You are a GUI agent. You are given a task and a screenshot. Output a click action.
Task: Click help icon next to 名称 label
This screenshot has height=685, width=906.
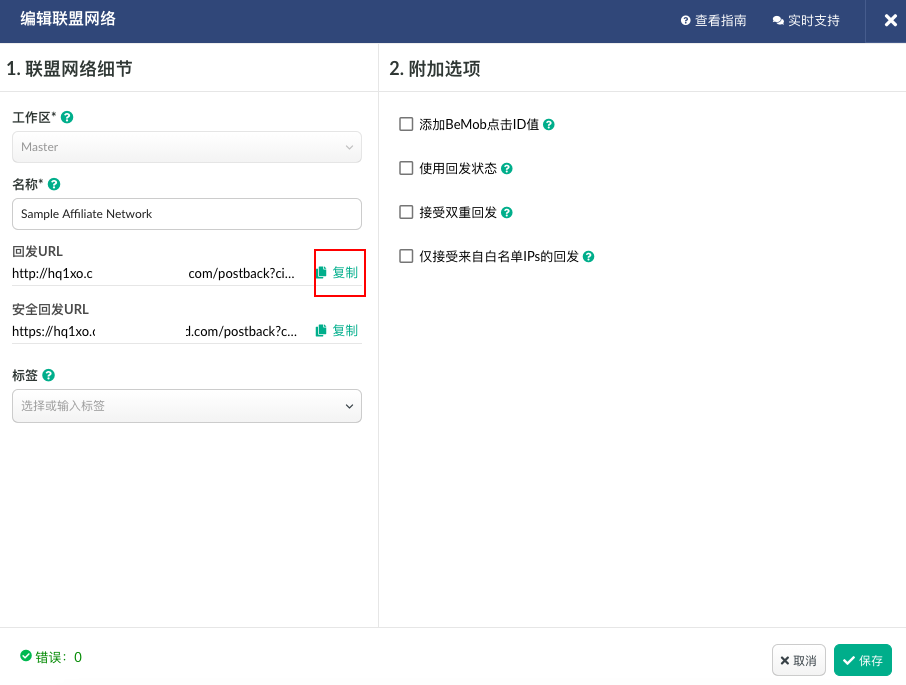point(54,184)
